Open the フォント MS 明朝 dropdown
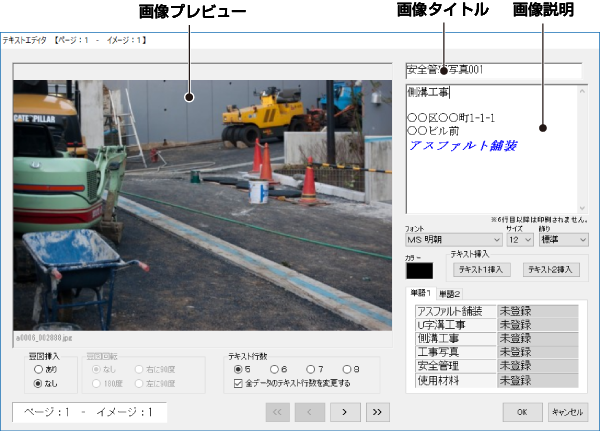Viewport: 600px width, 431px height. pos(453,240)
